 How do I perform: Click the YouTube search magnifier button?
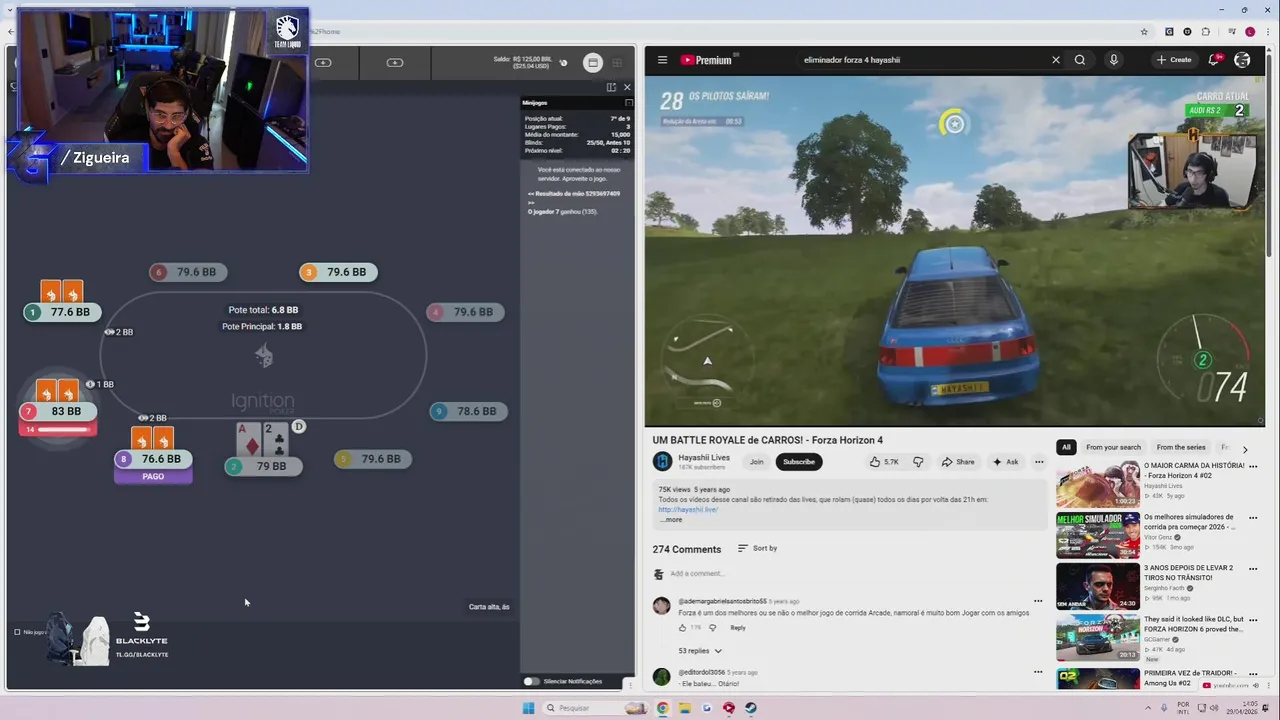point(1080,60)
